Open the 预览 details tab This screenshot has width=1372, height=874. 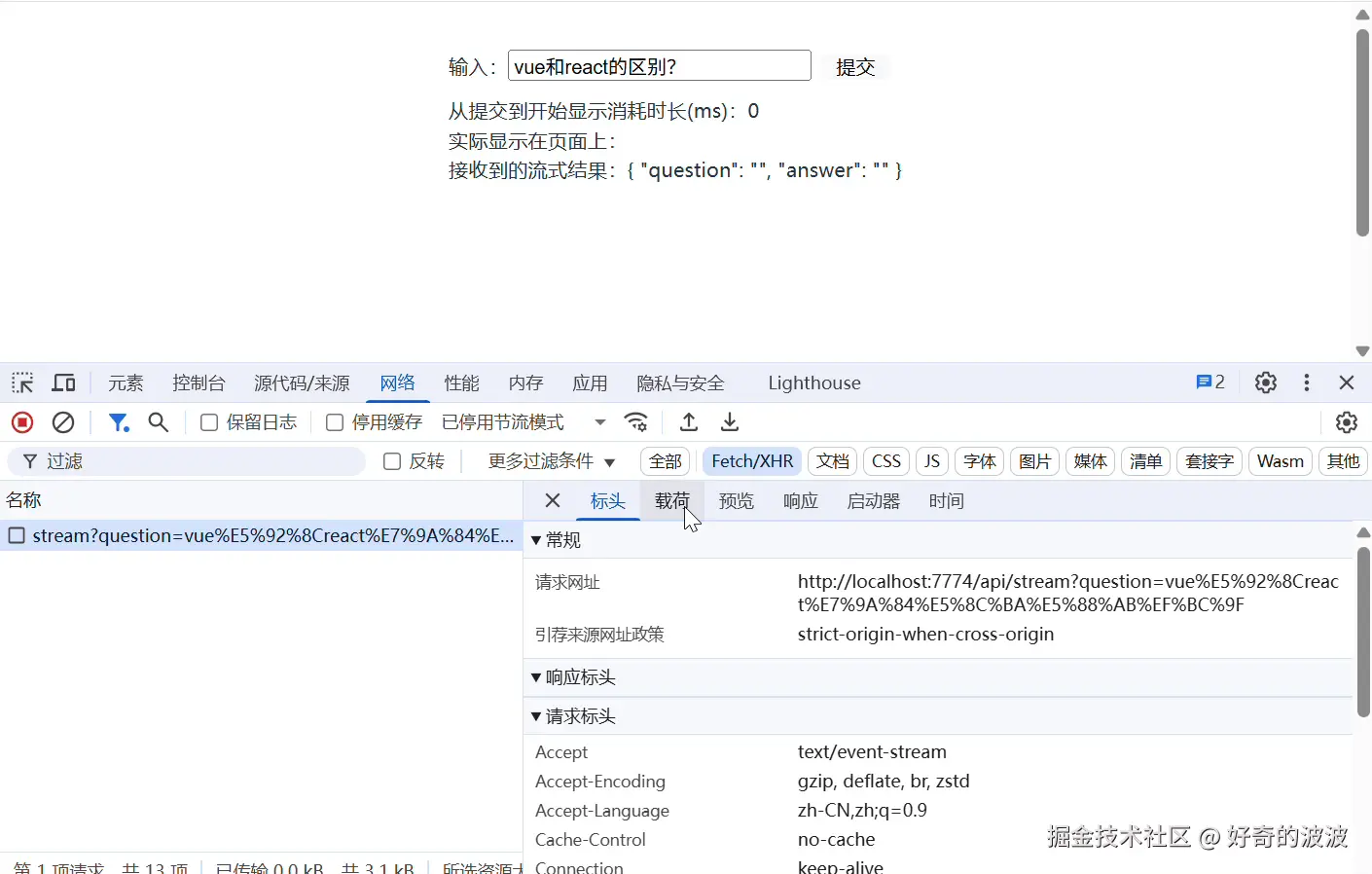tap(737, 500)
